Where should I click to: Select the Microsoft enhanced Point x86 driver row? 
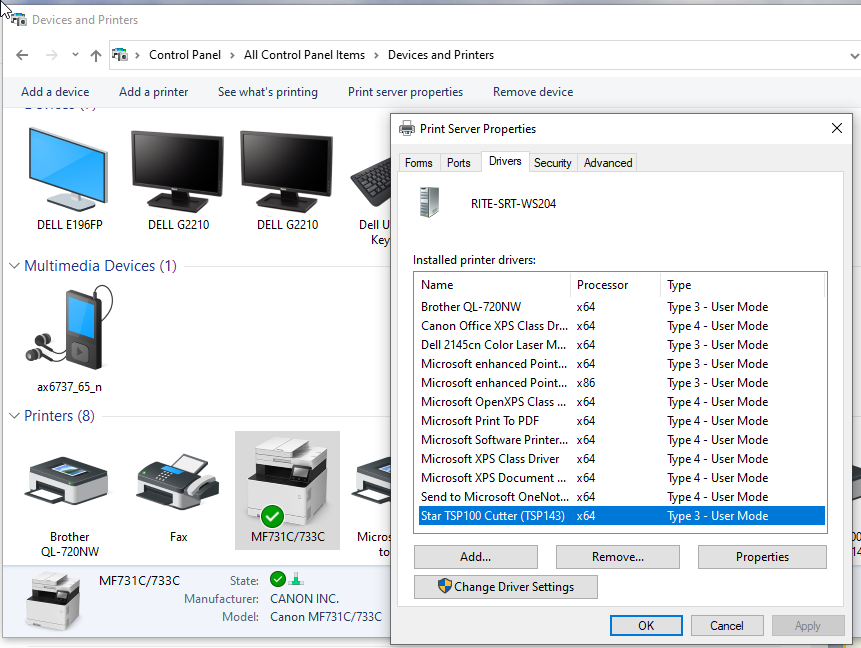622,383
